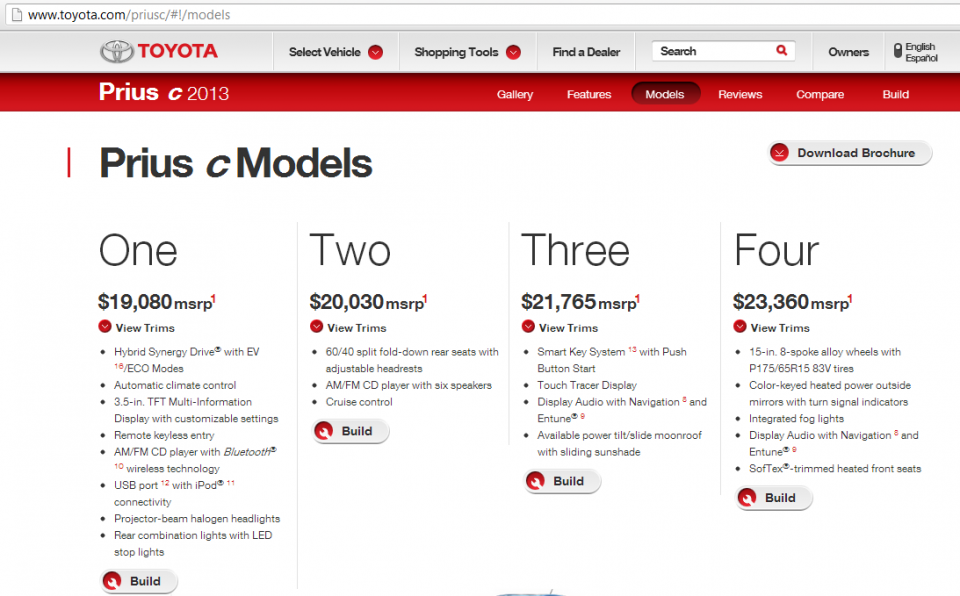Open the Select Vehicle dropdown arrow
960x596 pixels.
pyautogui.click(x=375, y=52)
